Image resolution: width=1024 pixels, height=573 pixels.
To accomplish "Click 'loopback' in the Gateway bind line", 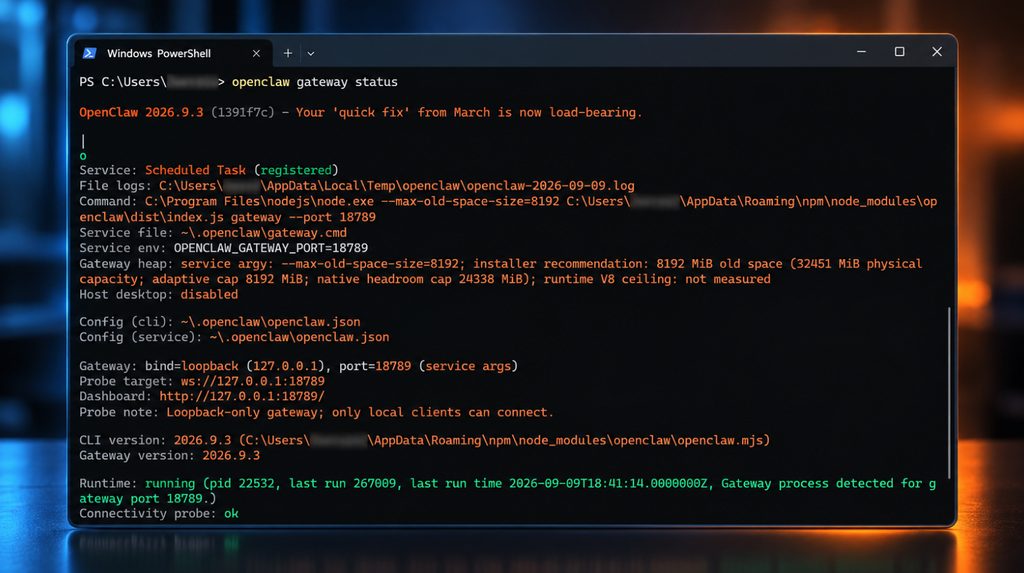I will tap(210, 366).
